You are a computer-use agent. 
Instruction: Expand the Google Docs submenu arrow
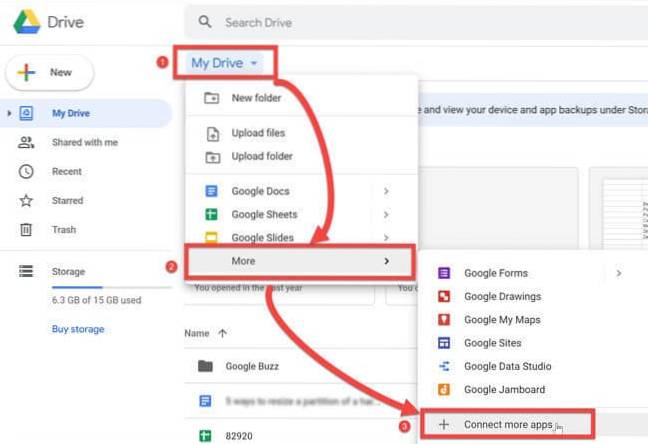pyautogui.click(x=386, y=190)
